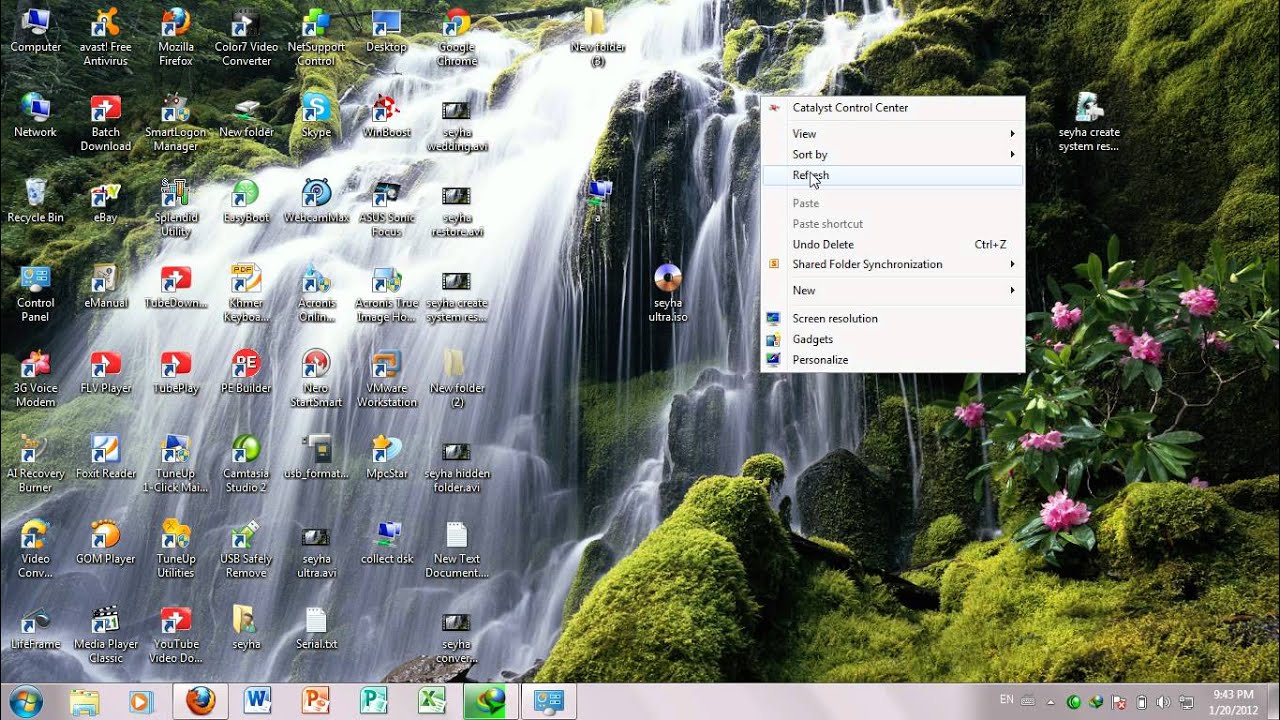Select the collect dsk icon
Viewport: 1280px width, 720px height.
point(386,541)
